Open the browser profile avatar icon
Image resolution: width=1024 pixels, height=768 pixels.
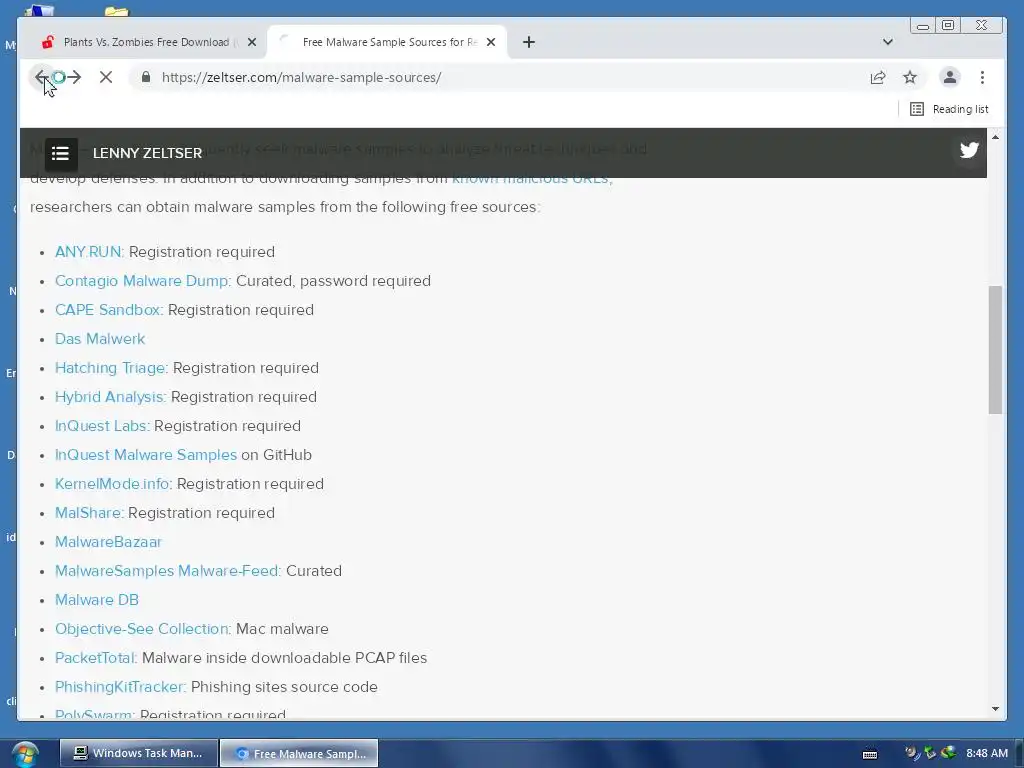(x=950, y=77)
